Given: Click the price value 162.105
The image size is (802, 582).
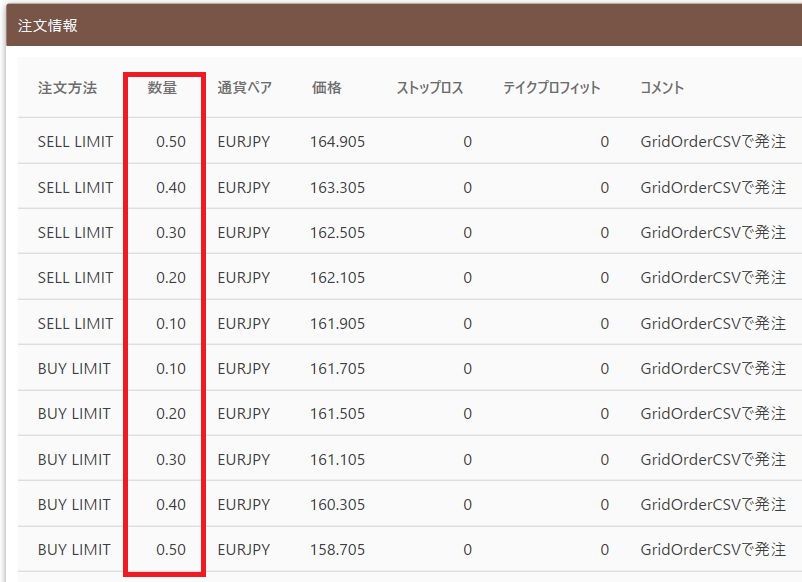Looking at the screenshot, I should click(x=338, y=278).
